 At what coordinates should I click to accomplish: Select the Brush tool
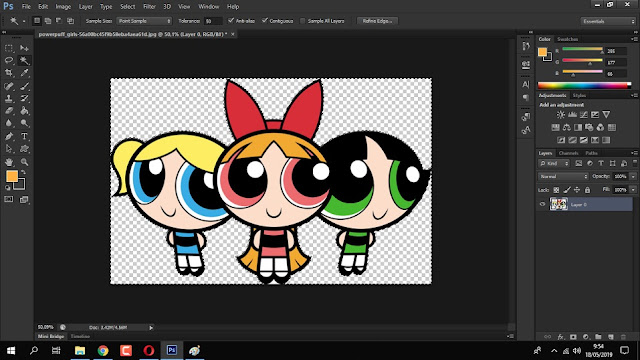coord(24,86)
